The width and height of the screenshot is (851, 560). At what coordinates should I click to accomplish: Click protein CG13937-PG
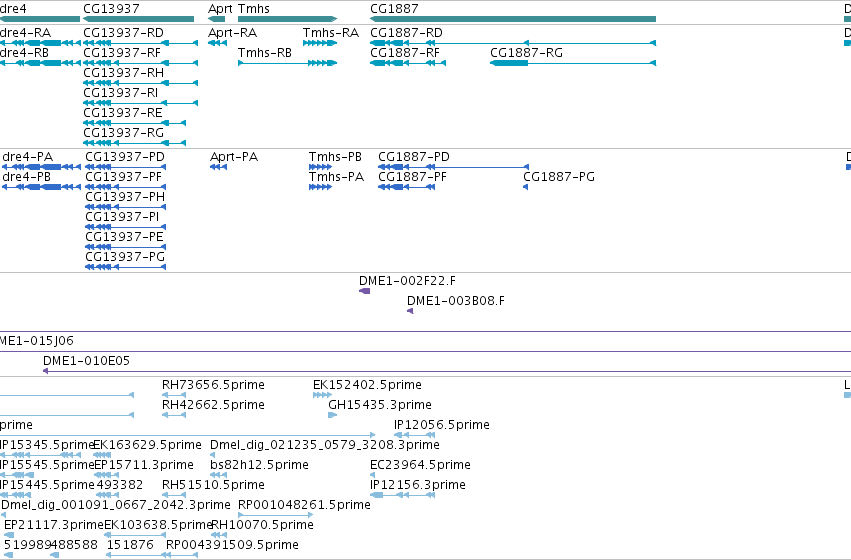(126, 267)
